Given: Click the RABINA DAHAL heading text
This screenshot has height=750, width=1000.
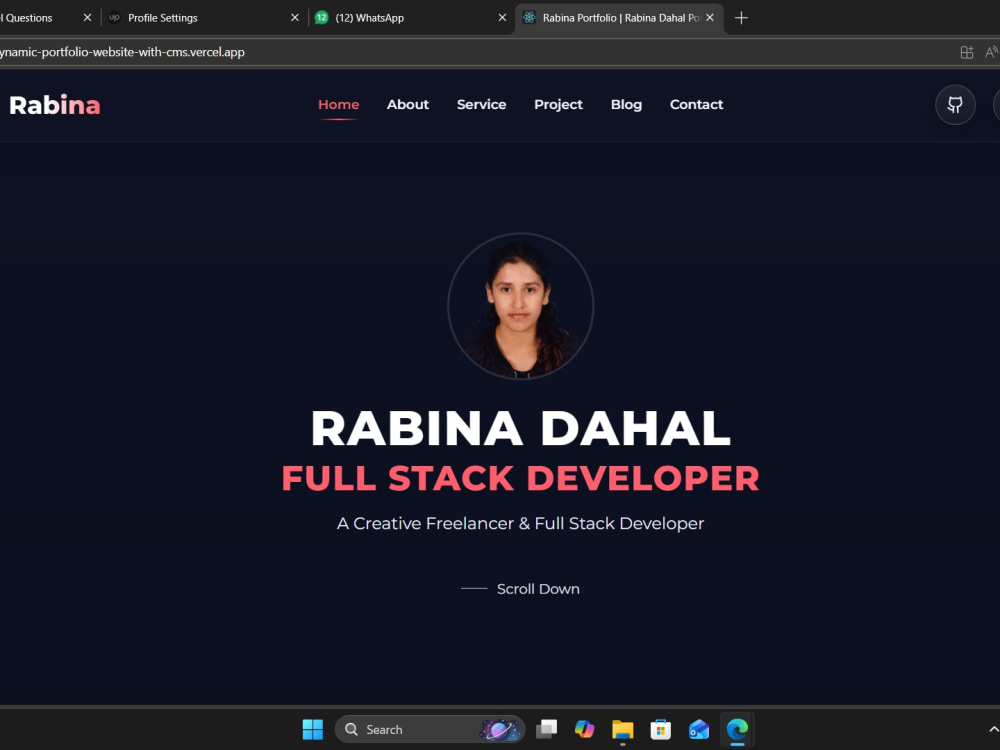Looking at the screenshot, I should (520, 429).
